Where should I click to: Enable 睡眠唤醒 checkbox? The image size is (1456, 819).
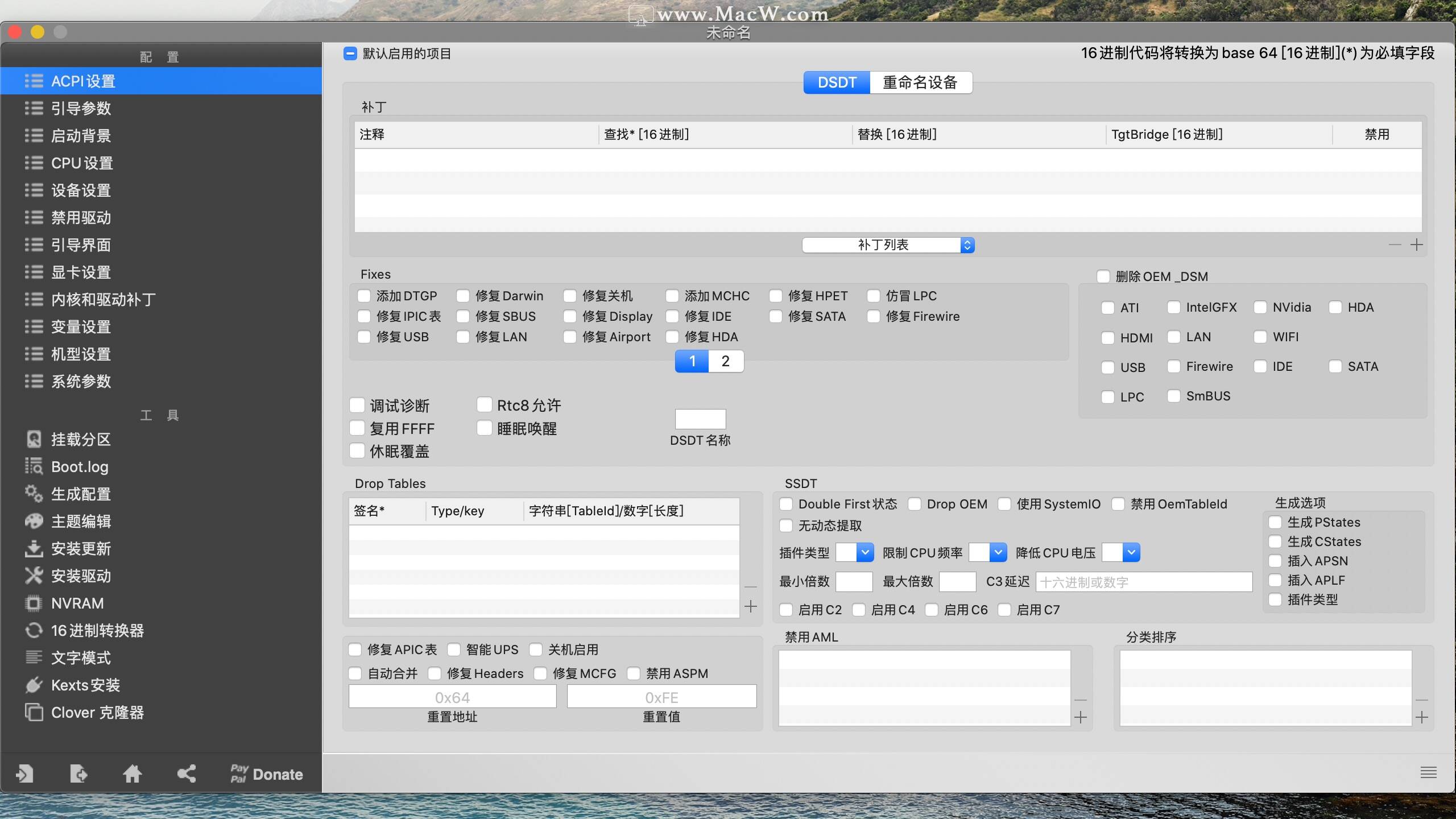[x=484, y=428]
